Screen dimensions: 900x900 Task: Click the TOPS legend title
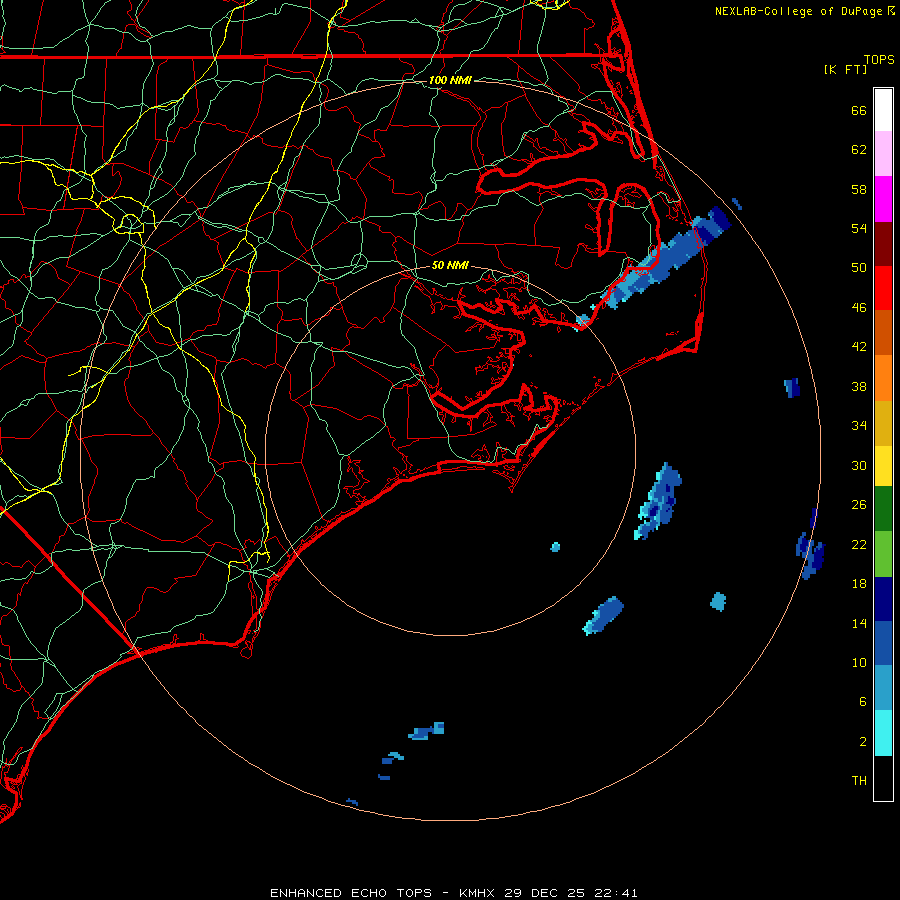pos(879,60)
